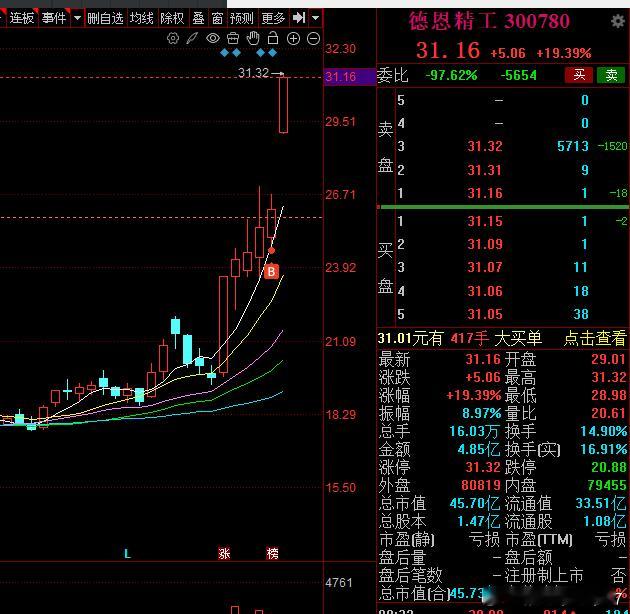630x614 pixels.
Task: Select the pencil drawing tool
Action: 192,39
